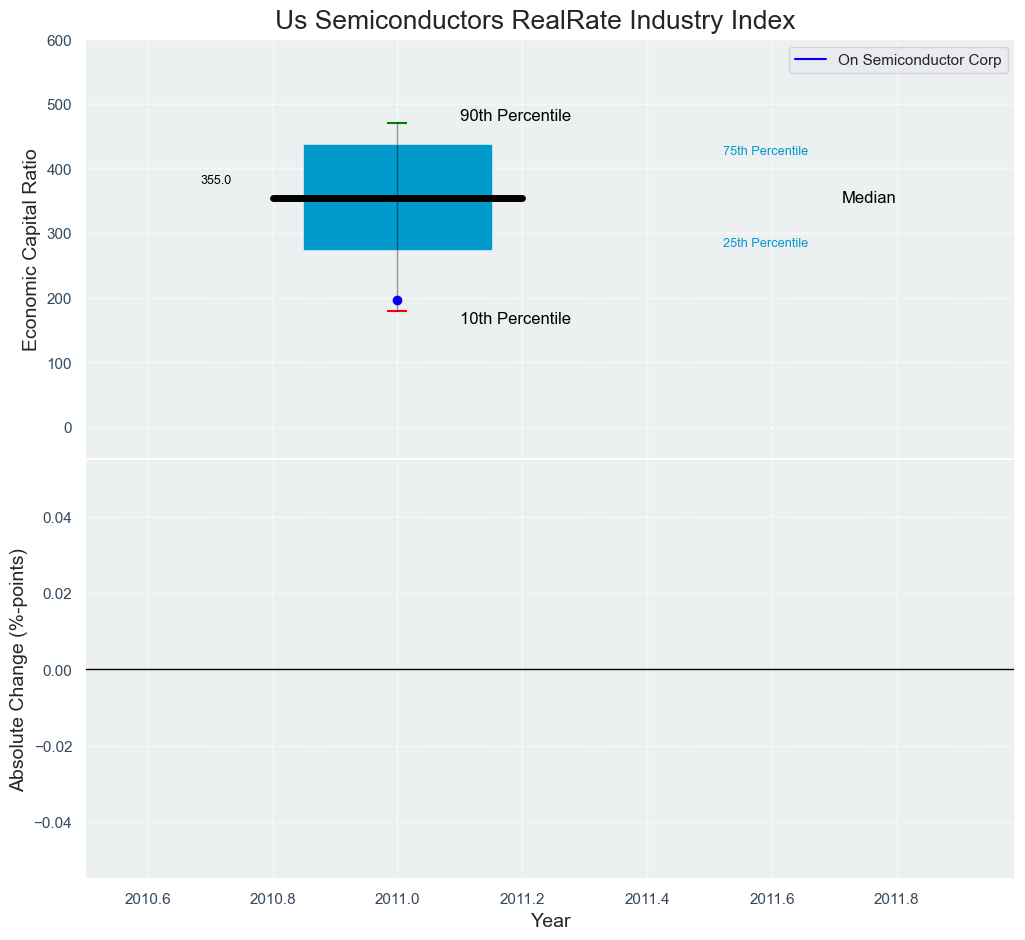Click the Absolute Change axis label
The image size is (1025, 940).
(x=17, y=669)
